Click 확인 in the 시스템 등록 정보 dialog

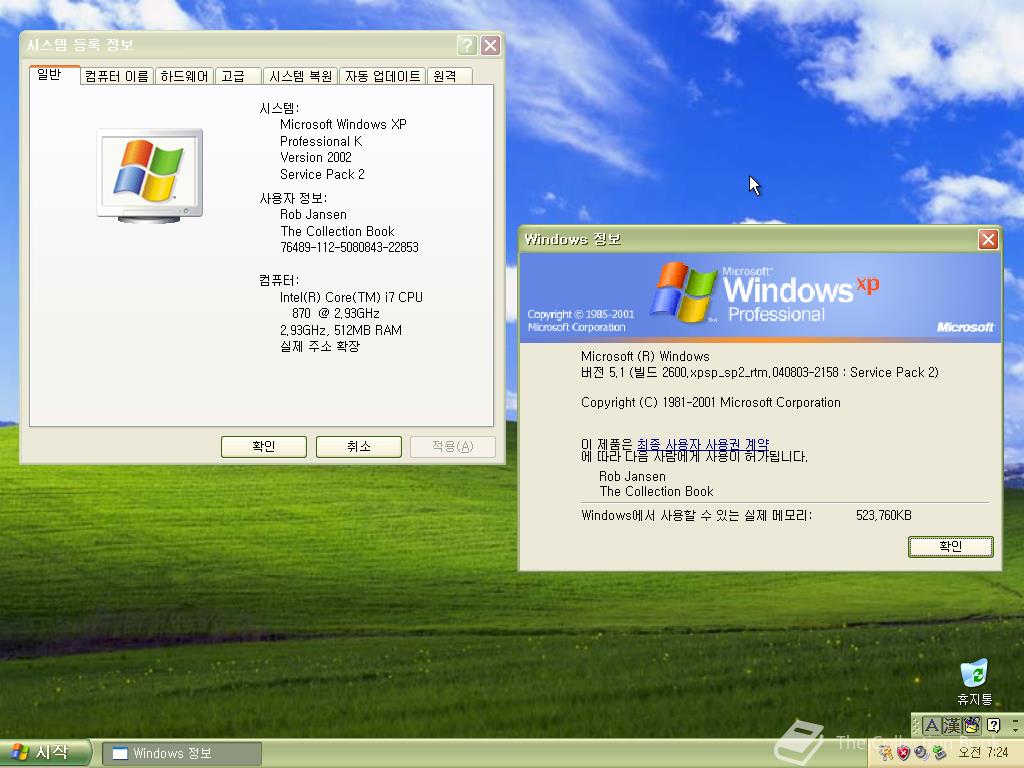(264, 447)
